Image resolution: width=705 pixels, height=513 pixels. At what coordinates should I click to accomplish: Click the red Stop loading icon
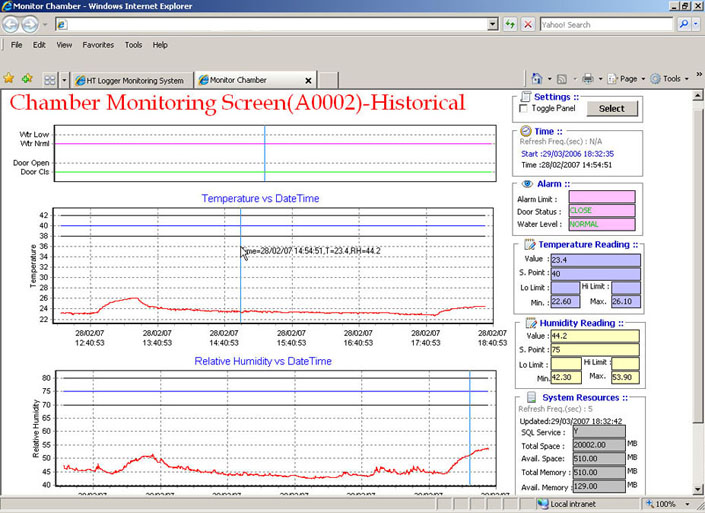(527, 24)
